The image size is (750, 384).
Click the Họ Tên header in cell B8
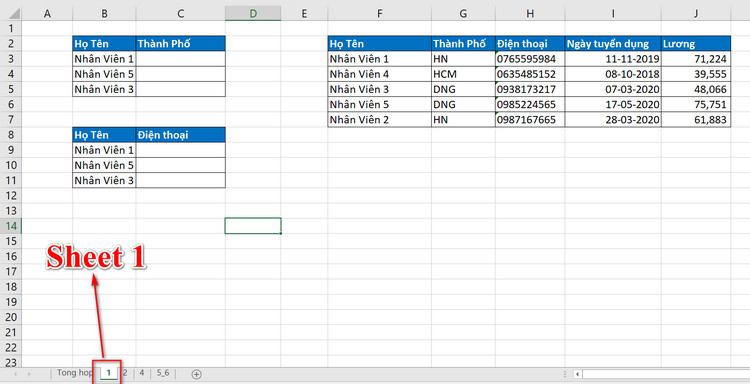click(x=104, y=135)
